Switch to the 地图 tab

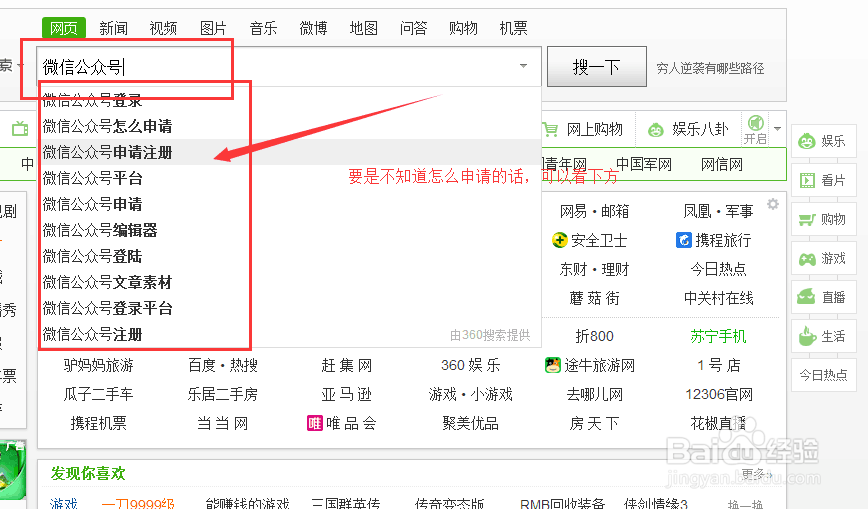coord(364,28)
